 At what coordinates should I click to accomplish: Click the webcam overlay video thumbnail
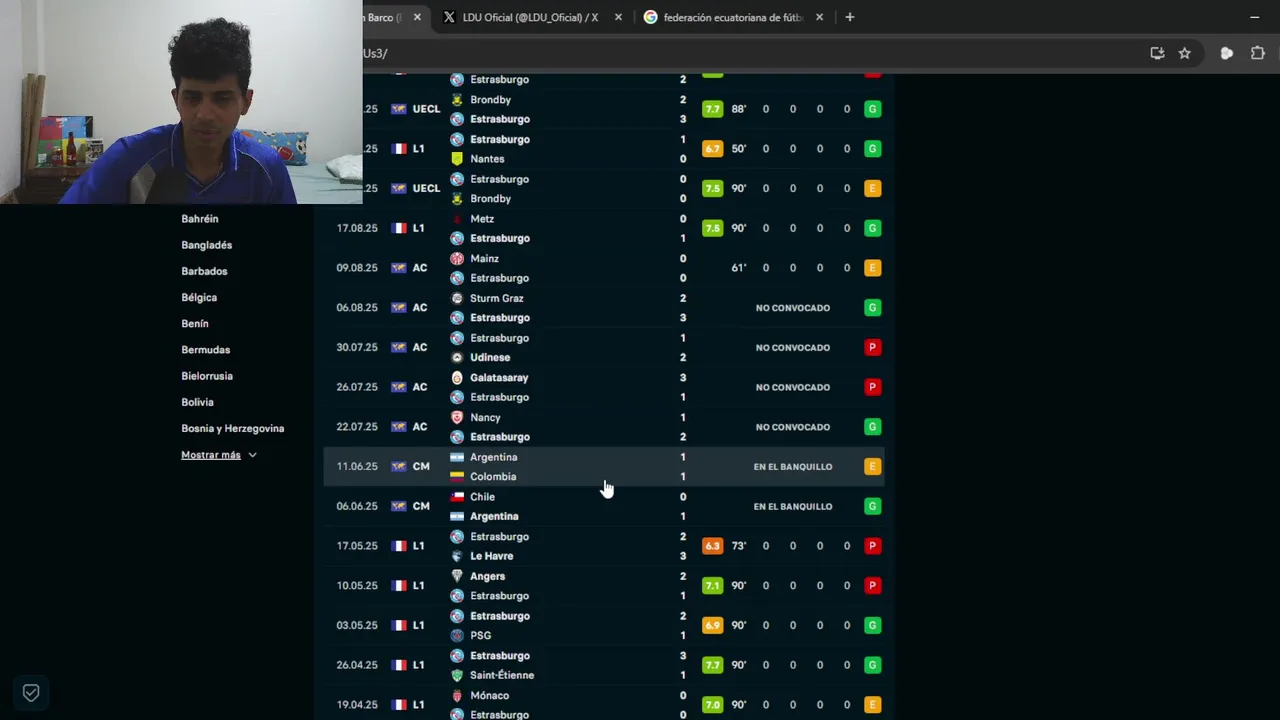coord(181,102)
